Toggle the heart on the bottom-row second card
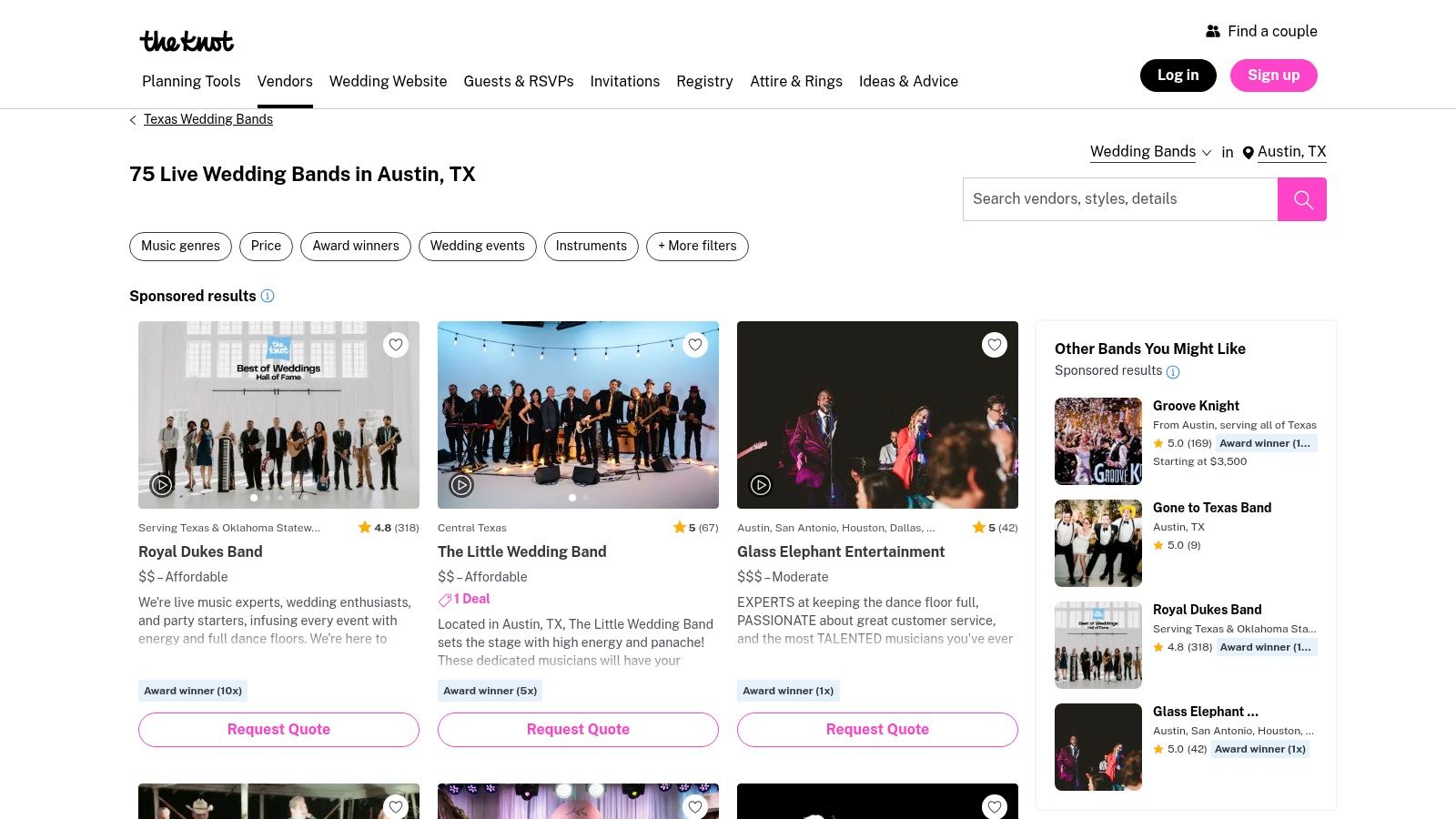 (695, 807)
